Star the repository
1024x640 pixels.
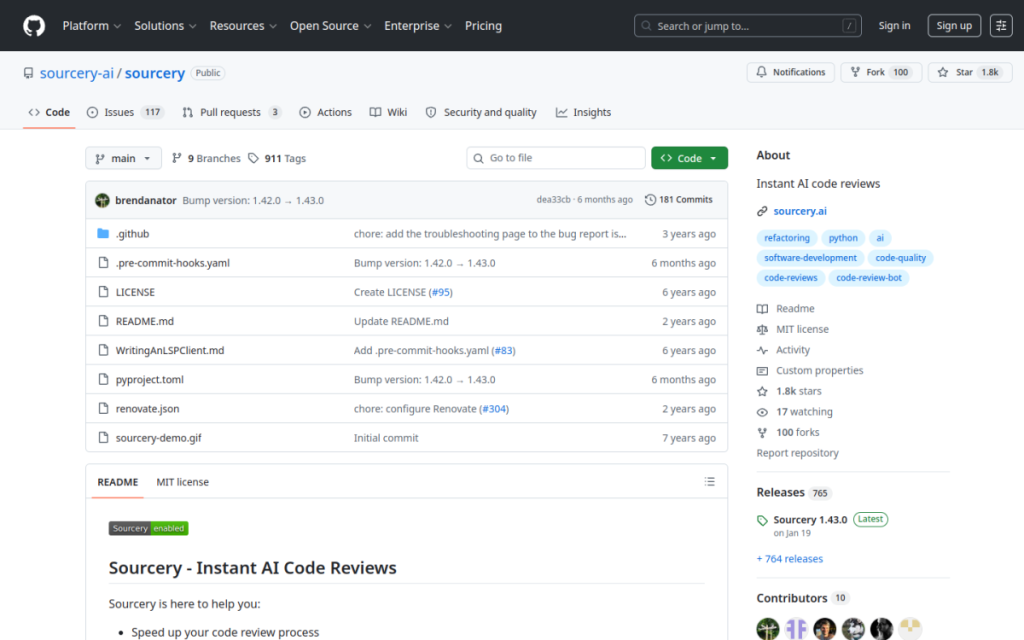tap(970, 72)
